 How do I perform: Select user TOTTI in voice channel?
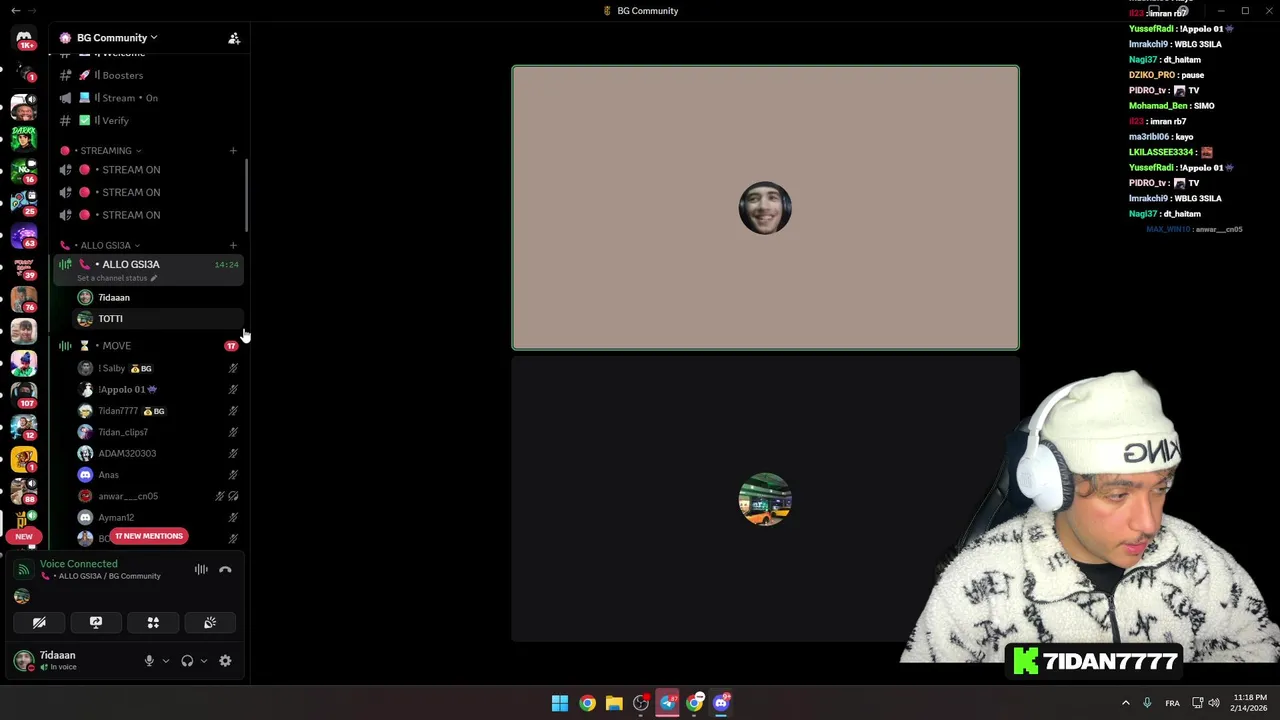point(158,318)
